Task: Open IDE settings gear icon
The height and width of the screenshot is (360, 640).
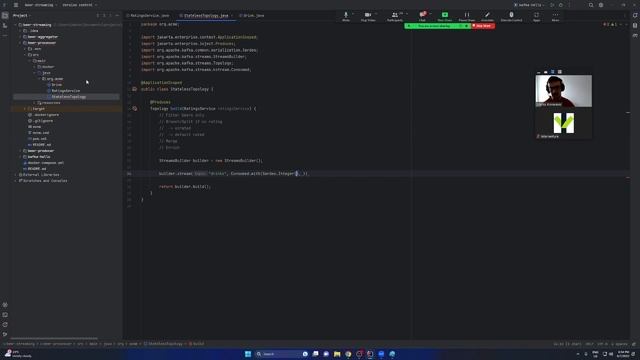Action: [x=601, y=5]
